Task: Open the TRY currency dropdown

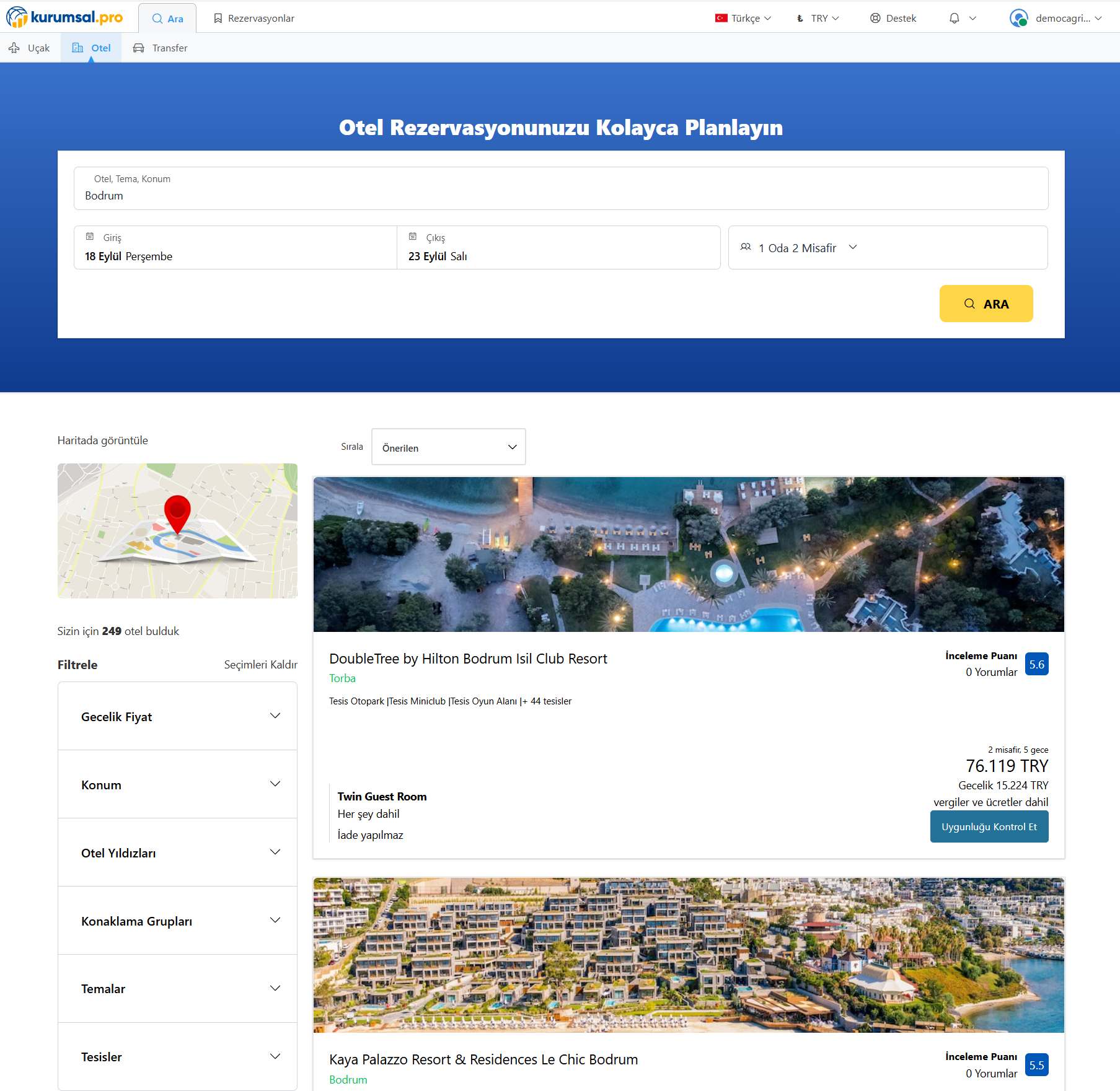Action: tap(818, 19)
